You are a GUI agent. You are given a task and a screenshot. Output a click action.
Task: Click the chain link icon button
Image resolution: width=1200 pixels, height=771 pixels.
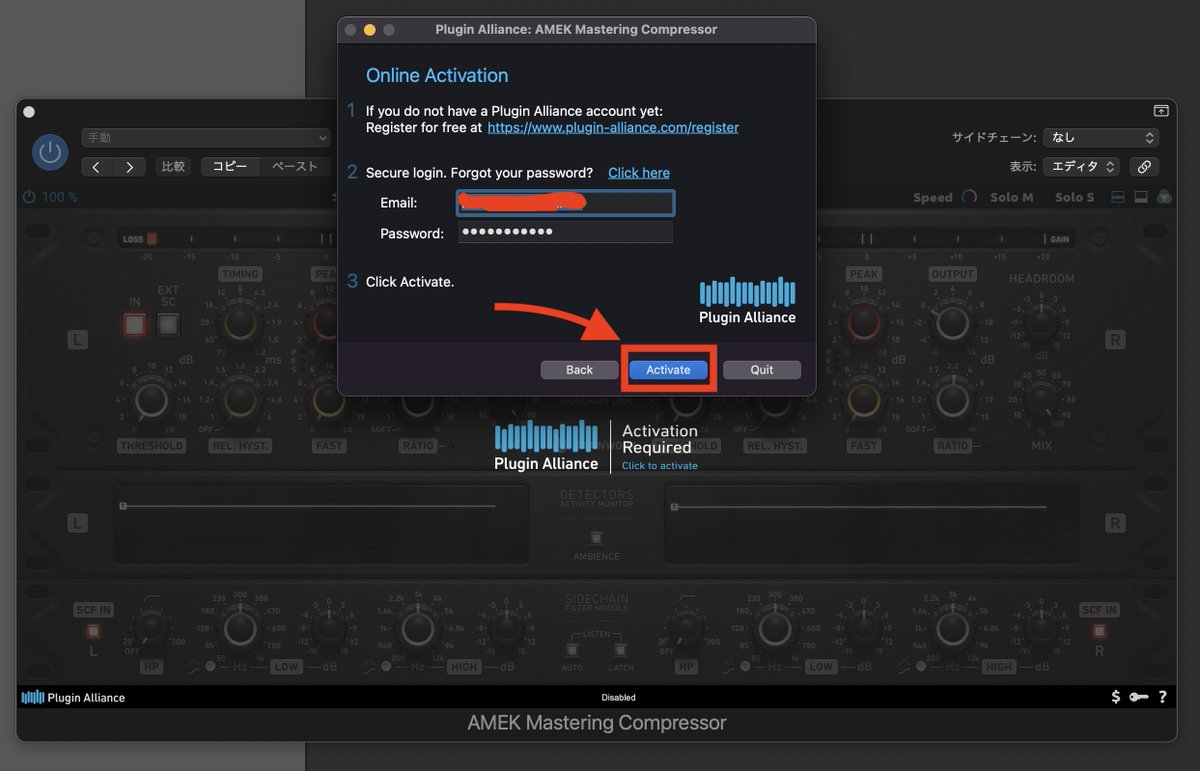[x=1144, y=167]
